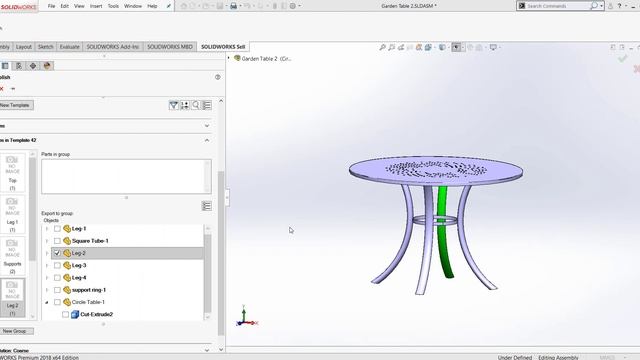Click the user login icon by the search box
The height and width of the screenshot is (360, 640).
pyautogui.click(x=610, y=6)
